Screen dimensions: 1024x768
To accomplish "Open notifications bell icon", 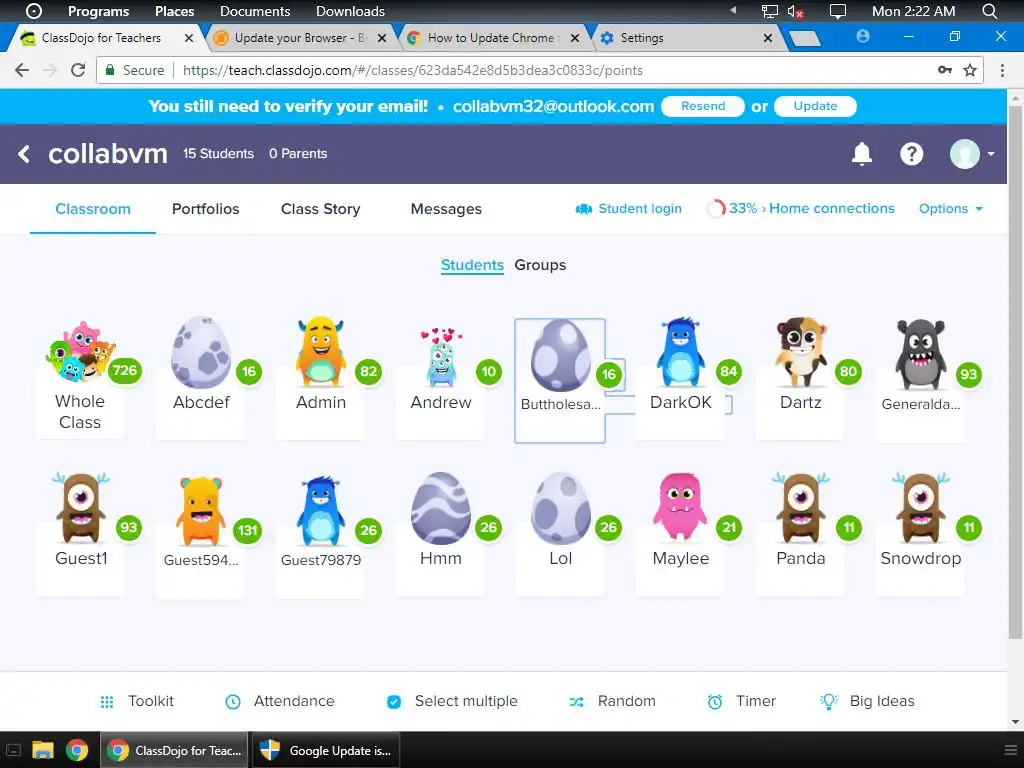I will (x=862, y=154).
